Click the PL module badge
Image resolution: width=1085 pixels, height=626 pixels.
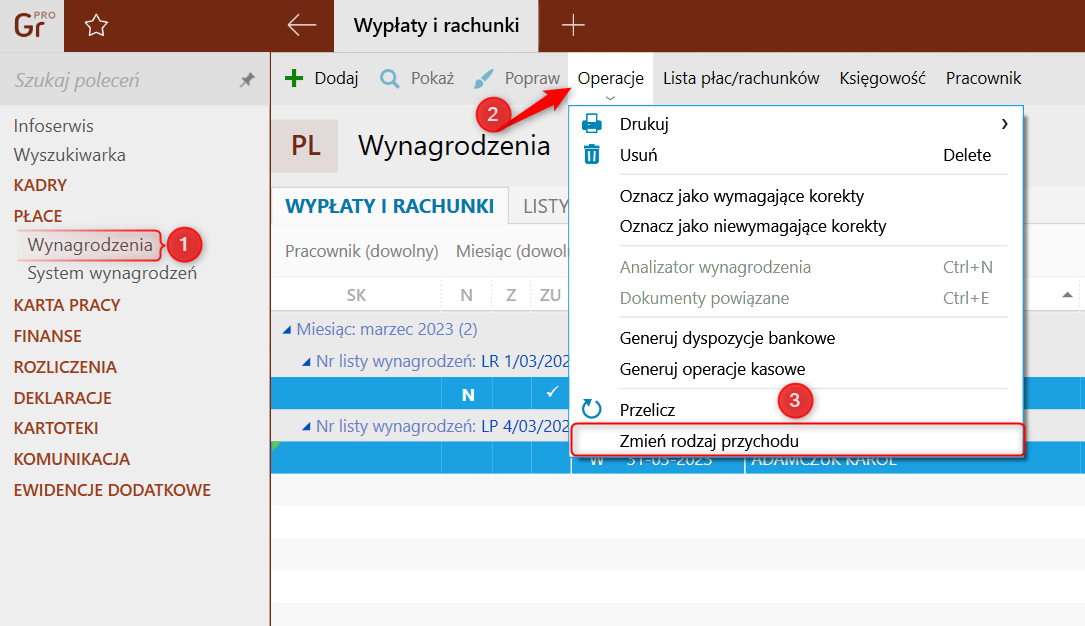pyautogui.click(x=305, y=146)
